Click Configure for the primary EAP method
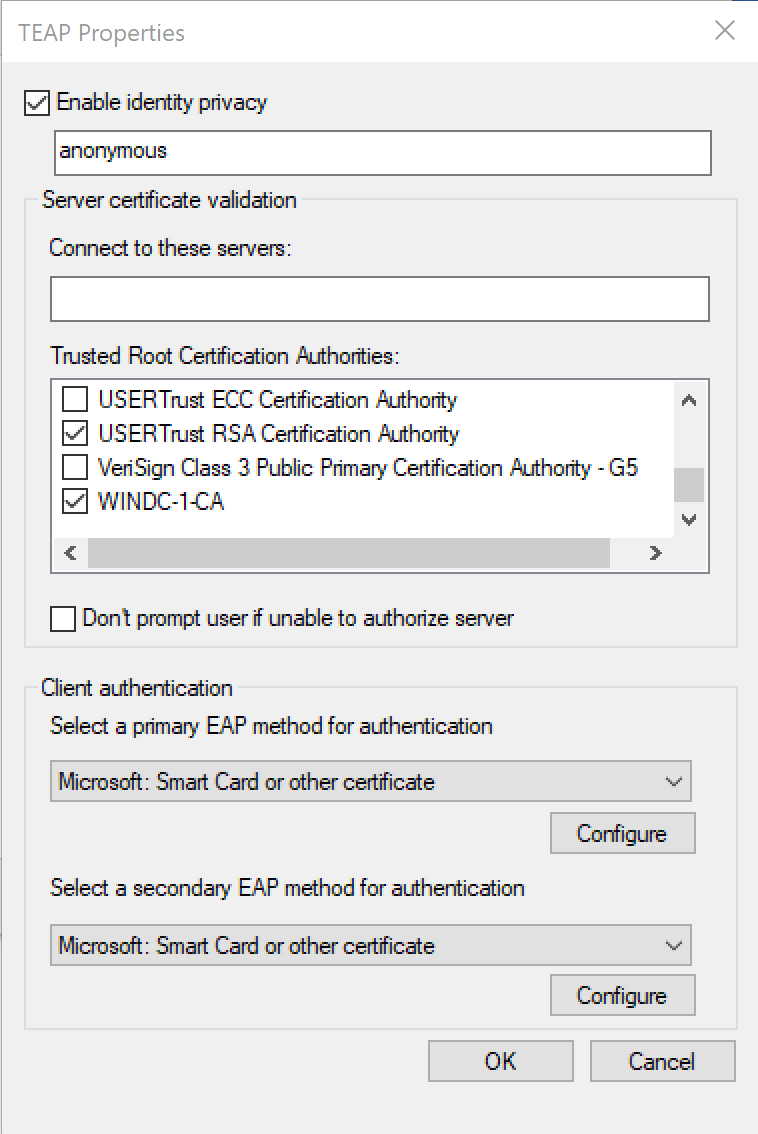Viewport: 758px width, 1134px height. 622,833
